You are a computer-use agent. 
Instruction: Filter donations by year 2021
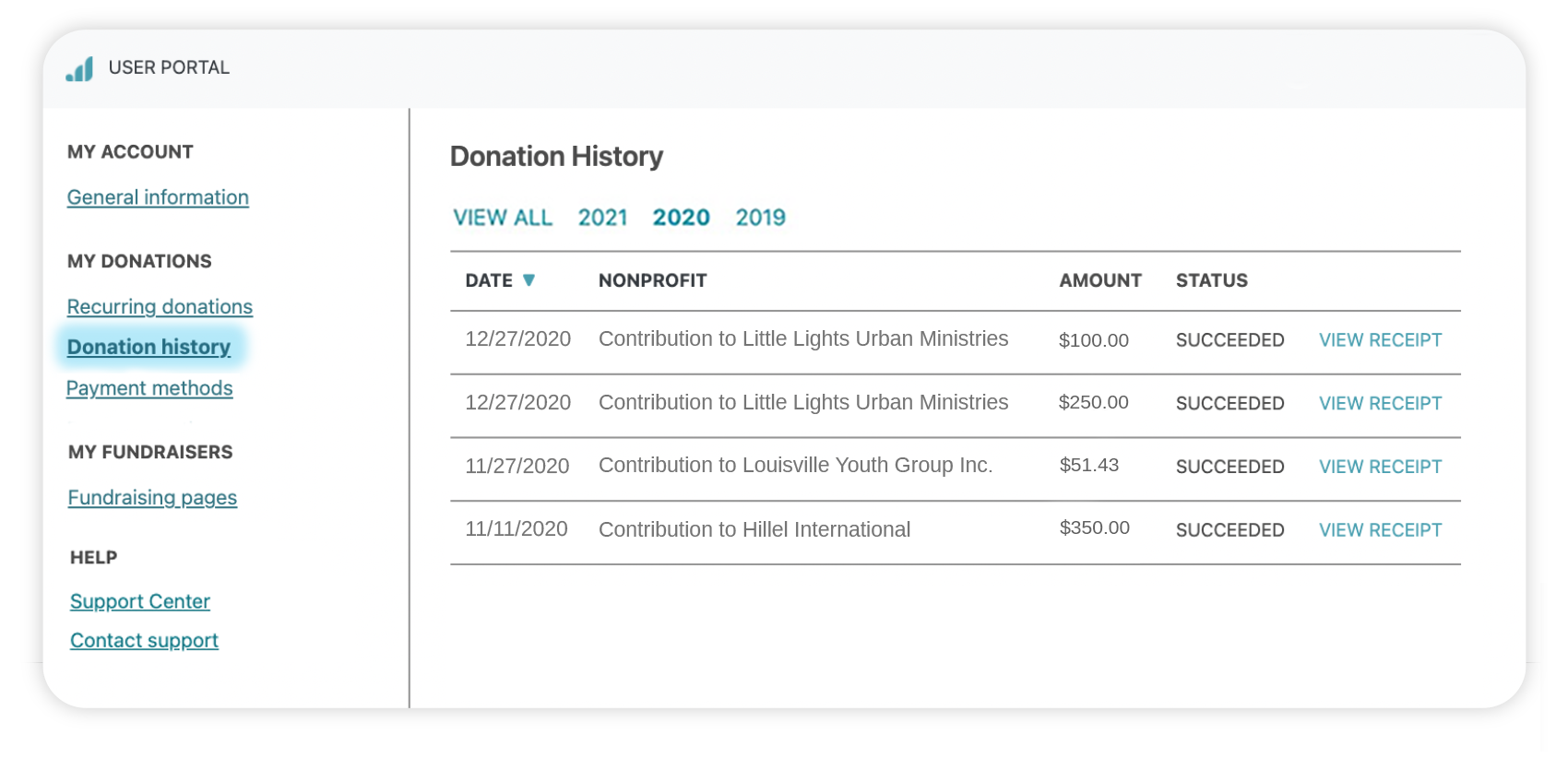602,218
